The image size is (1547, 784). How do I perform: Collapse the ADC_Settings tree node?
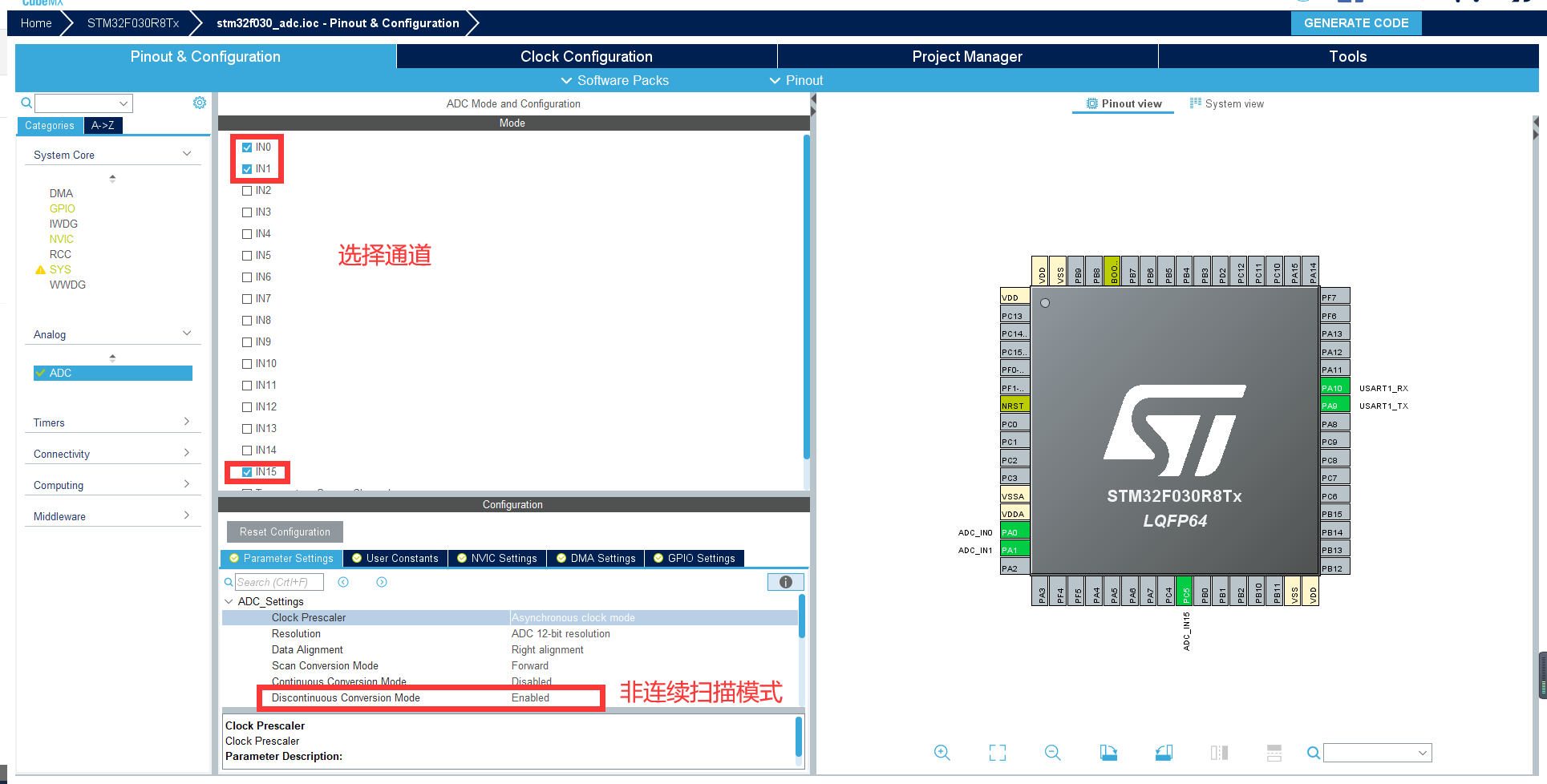tap(229, 601)
